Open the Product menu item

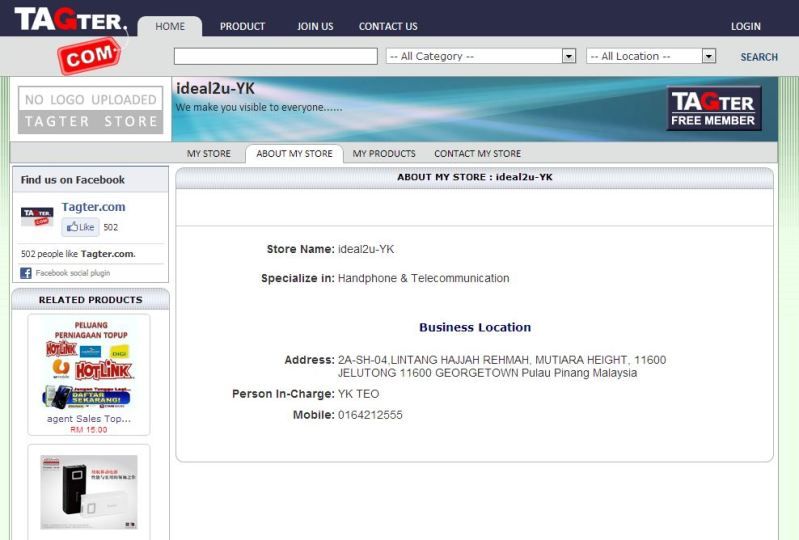coord(242,26)
